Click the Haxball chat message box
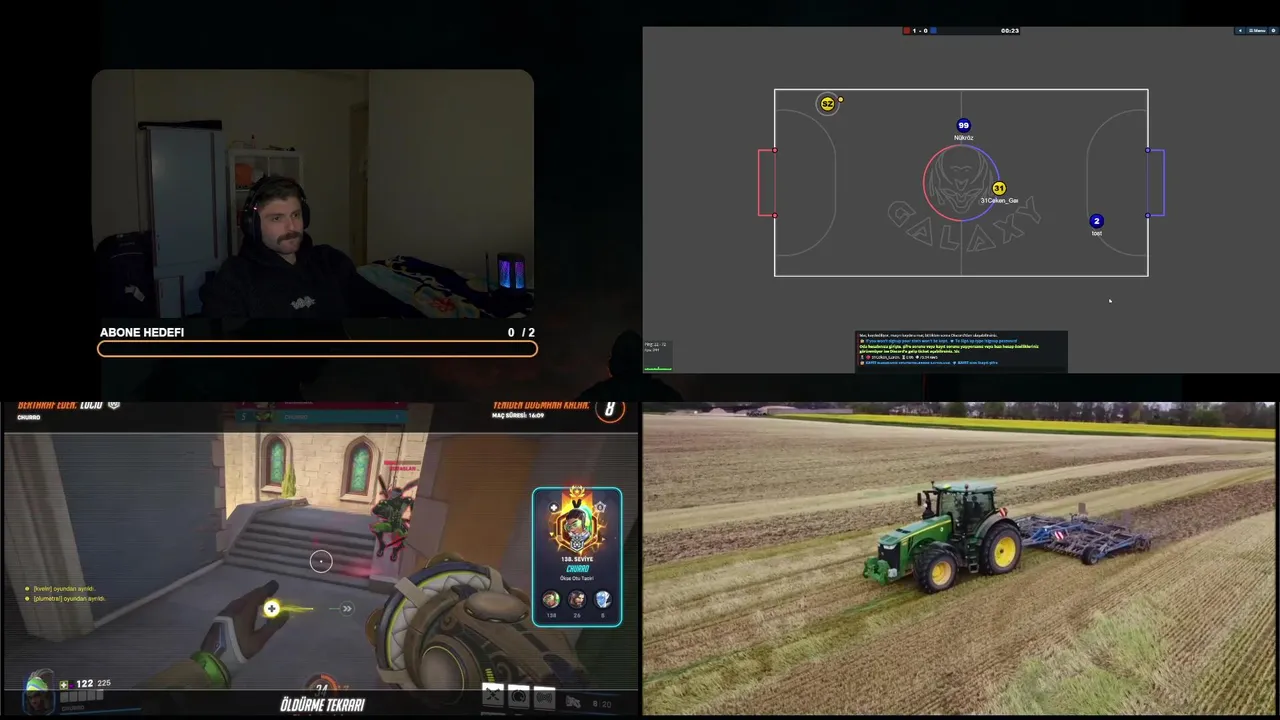The width and height of the screenshot is (1280, 720). 961,350
